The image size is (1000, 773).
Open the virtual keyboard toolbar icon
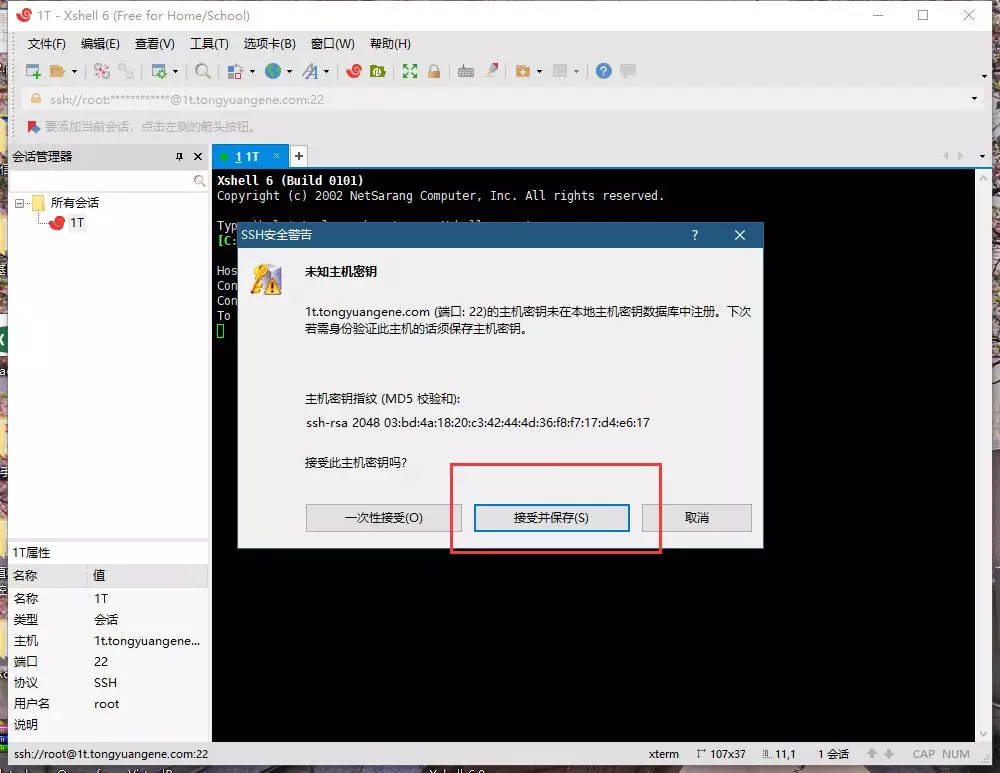pos(464,70)
